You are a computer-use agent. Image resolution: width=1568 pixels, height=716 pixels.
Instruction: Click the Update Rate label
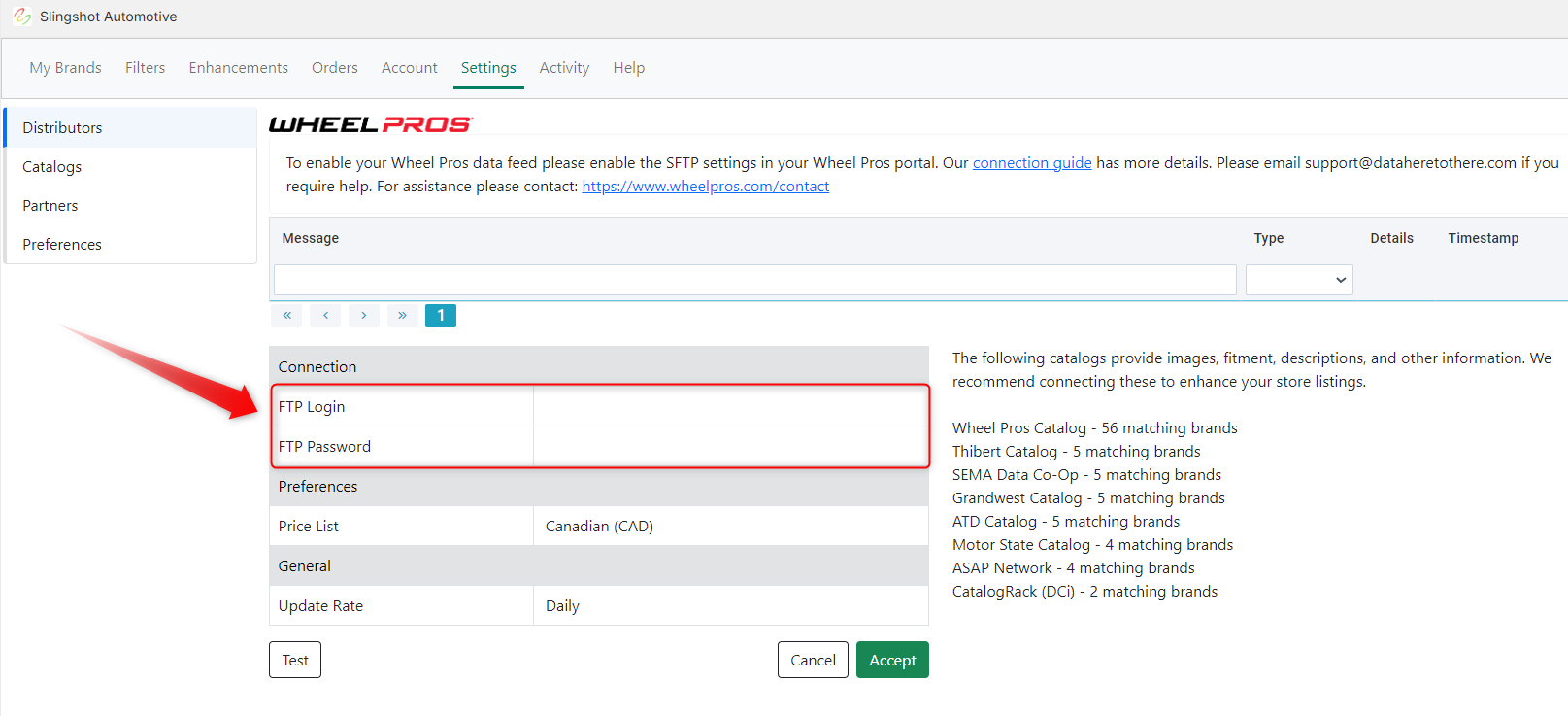[x=320, y=605]
